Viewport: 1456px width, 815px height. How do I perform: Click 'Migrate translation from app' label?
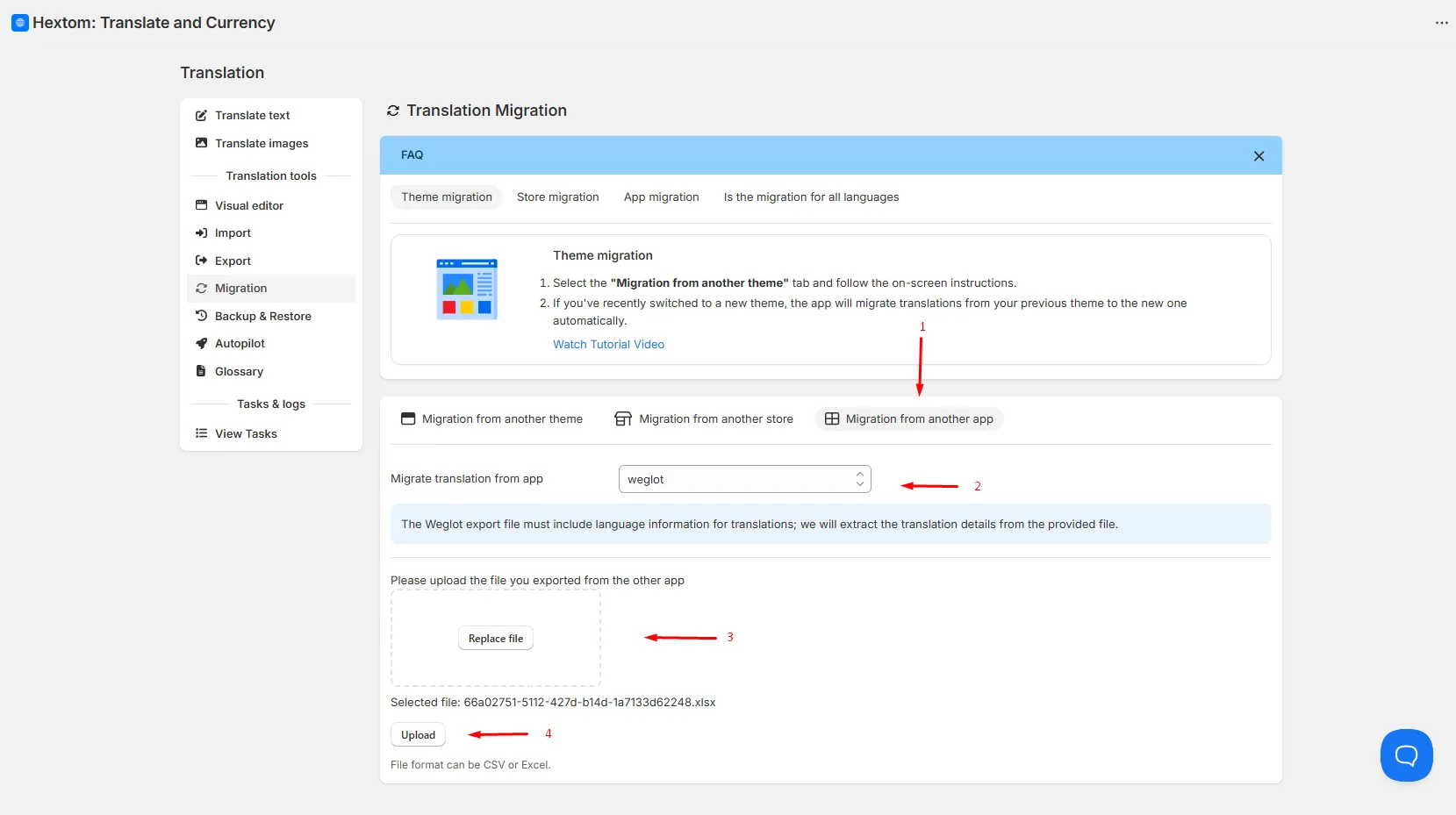467,479
